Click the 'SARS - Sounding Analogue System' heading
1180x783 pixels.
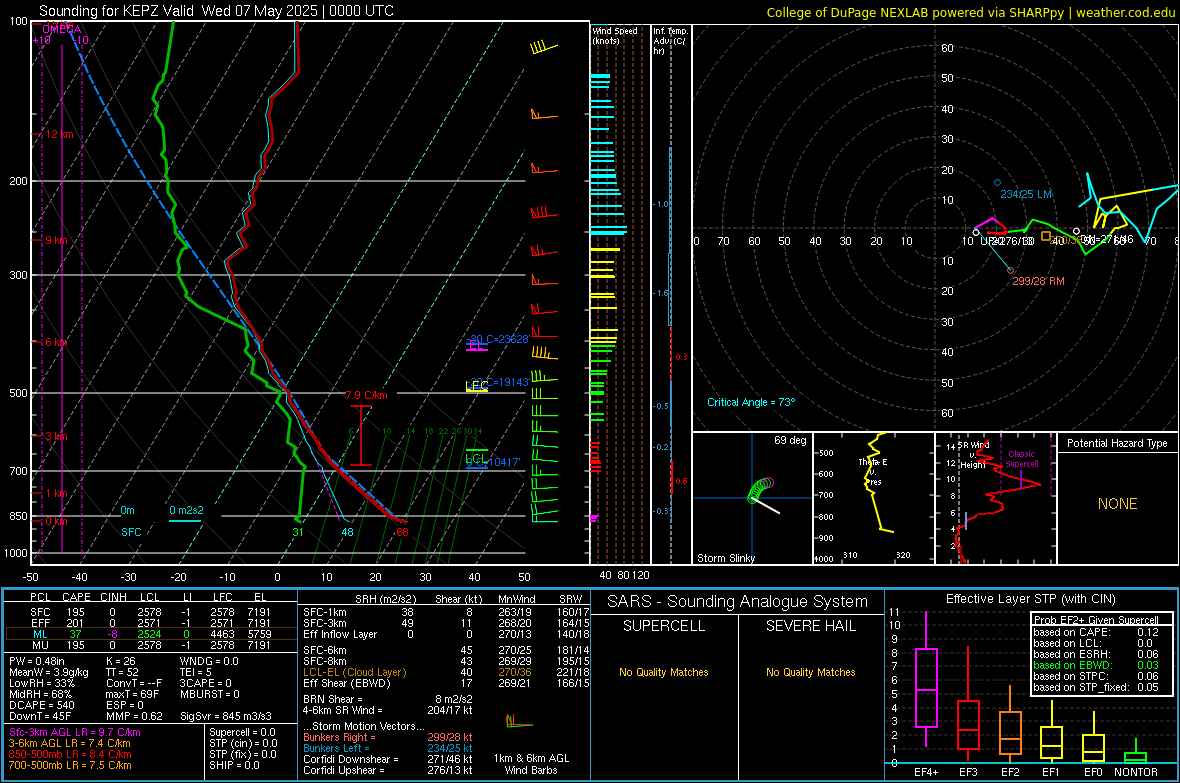(737, 602)
